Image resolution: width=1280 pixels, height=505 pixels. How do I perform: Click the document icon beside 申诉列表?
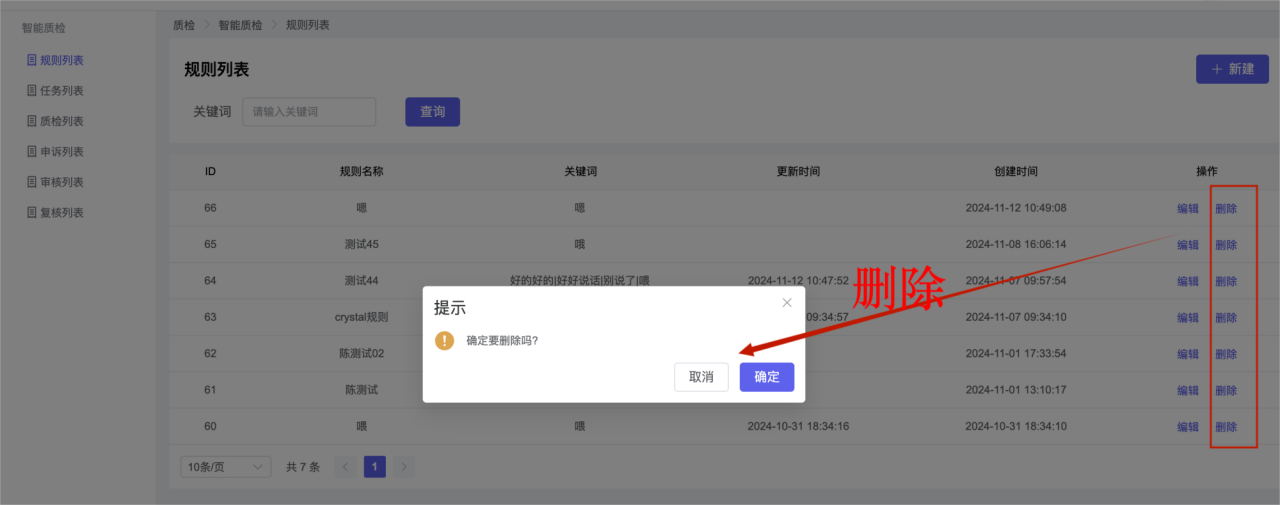click(32, 152)
